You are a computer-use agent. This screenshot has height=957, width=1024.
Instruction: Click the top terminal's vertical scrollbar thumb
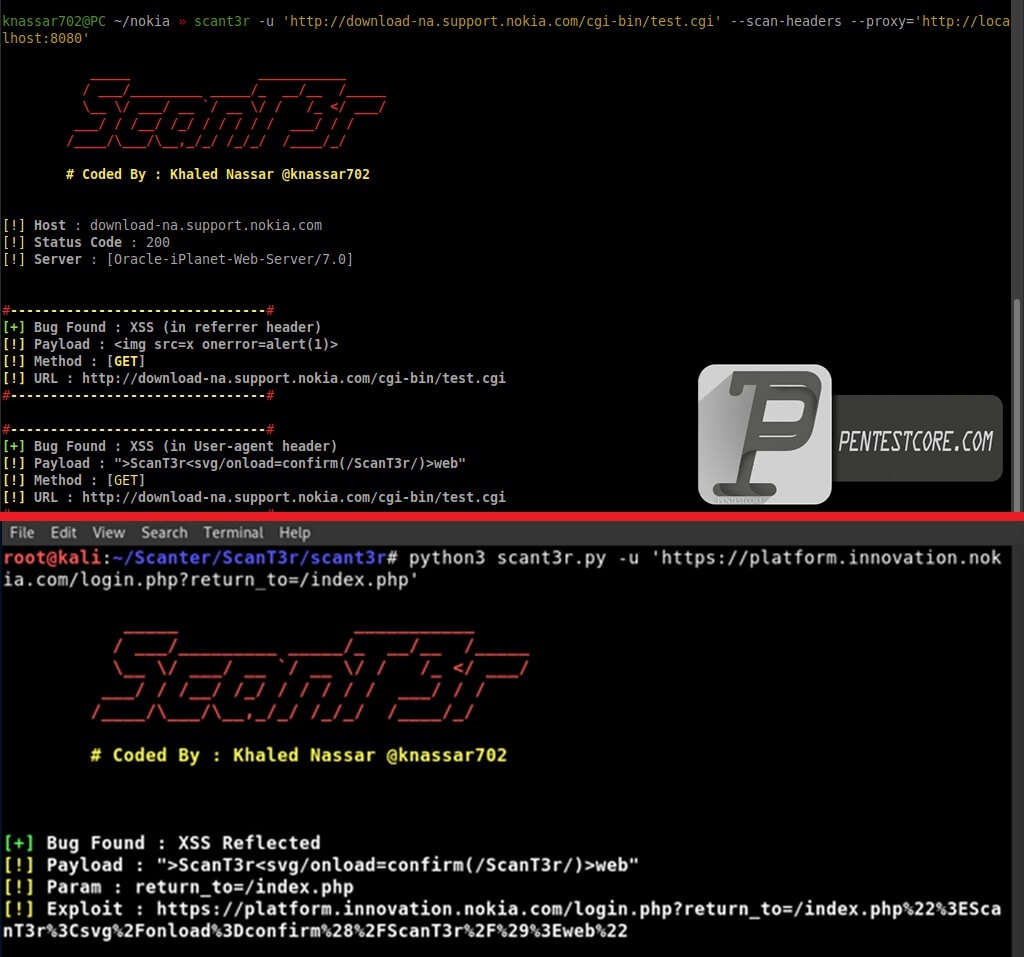click(1017, 405)
